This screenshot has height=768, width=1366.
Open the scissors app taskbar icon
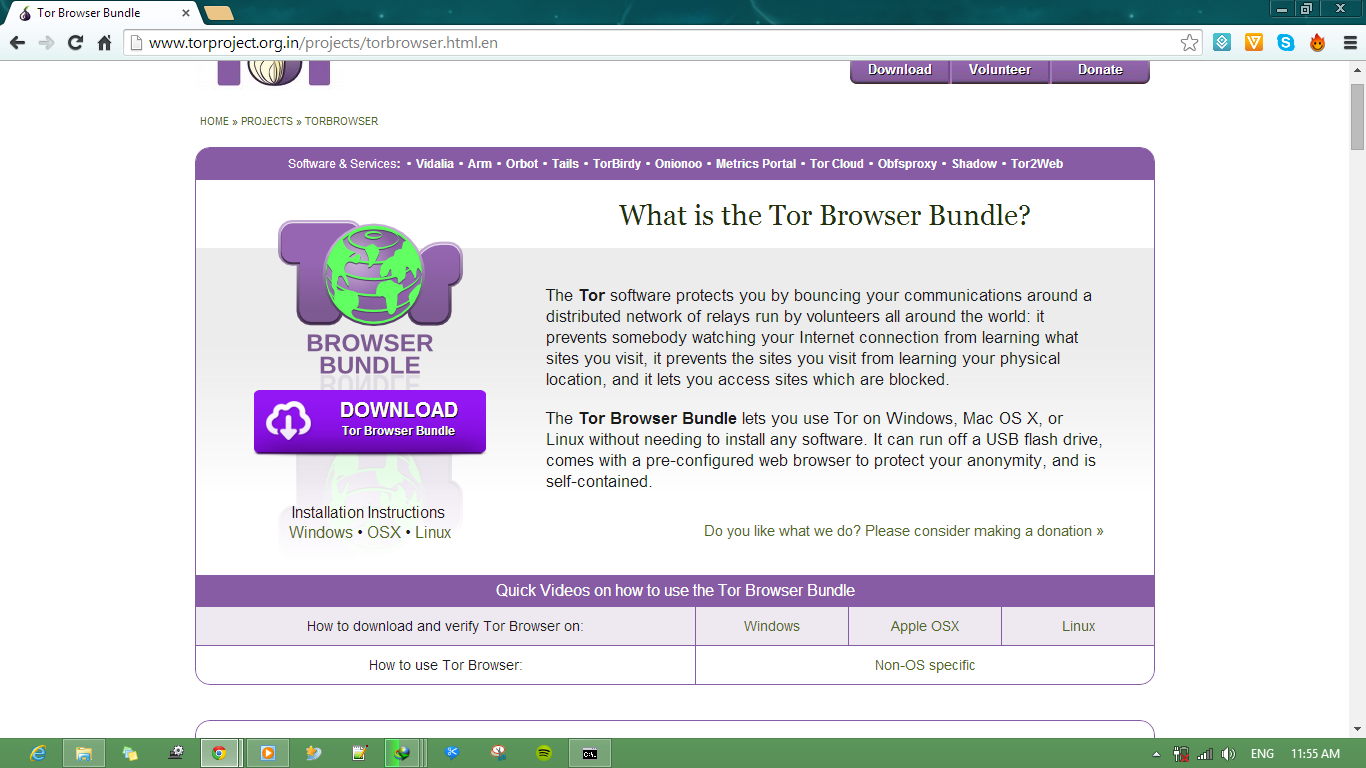coord(452,753)
